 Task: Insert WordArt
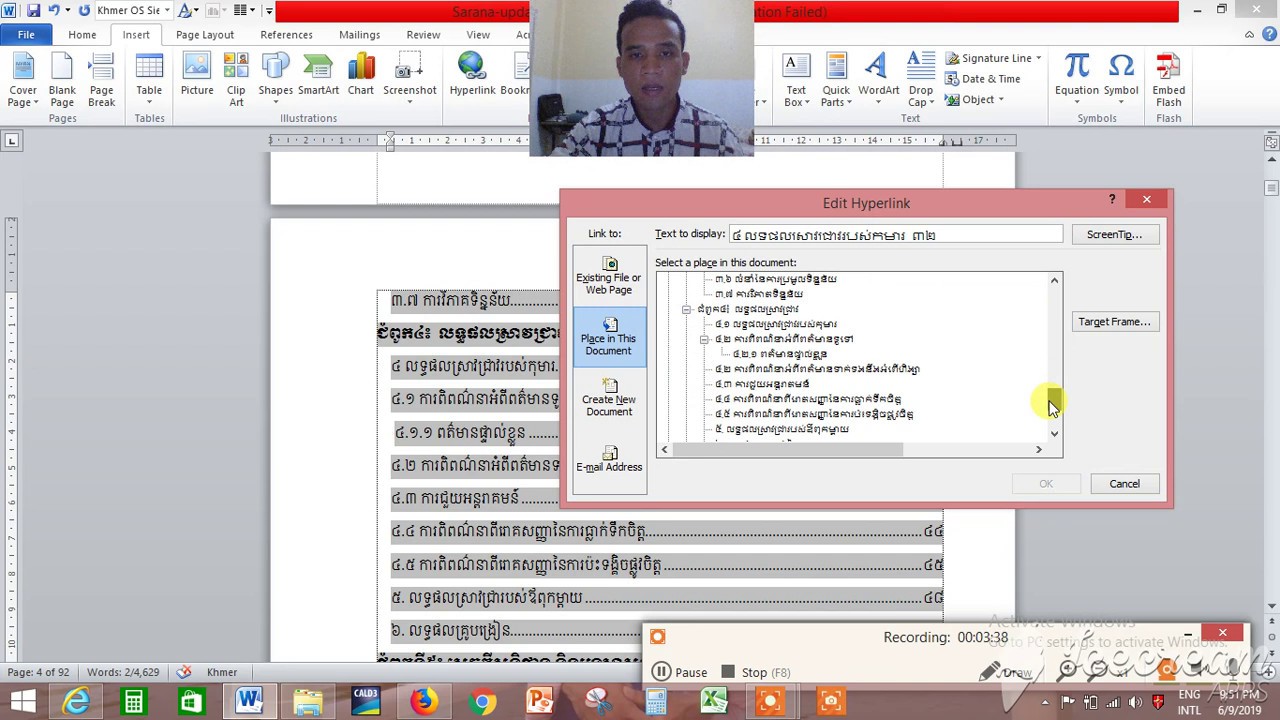(878, 81)
